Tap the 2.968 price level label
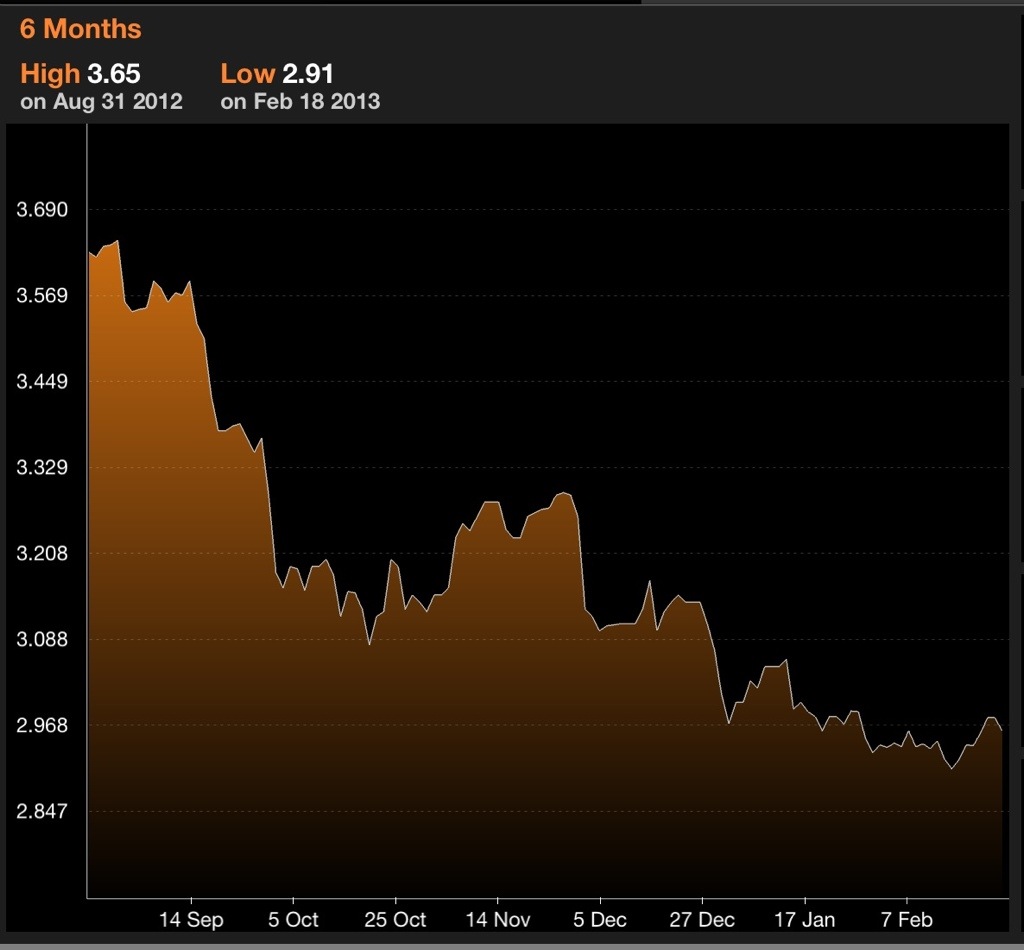Screen dimensions: 1024x950 (42, 725)
